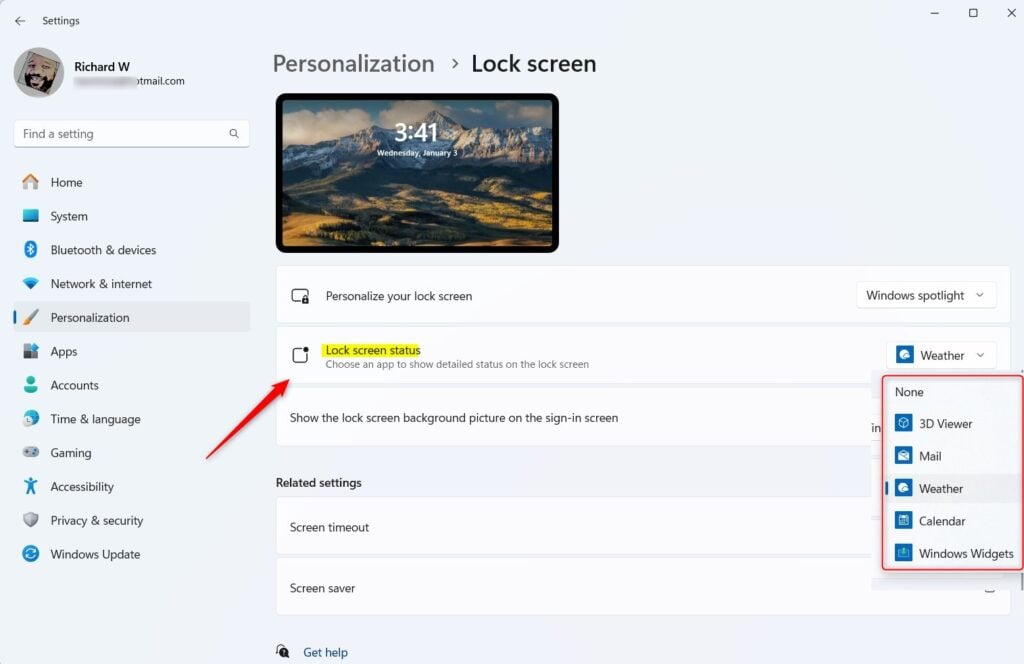The image size is (1024, 664).
Task: Click the Bluetooth & devices icon
Action: [x=31, y=249]
